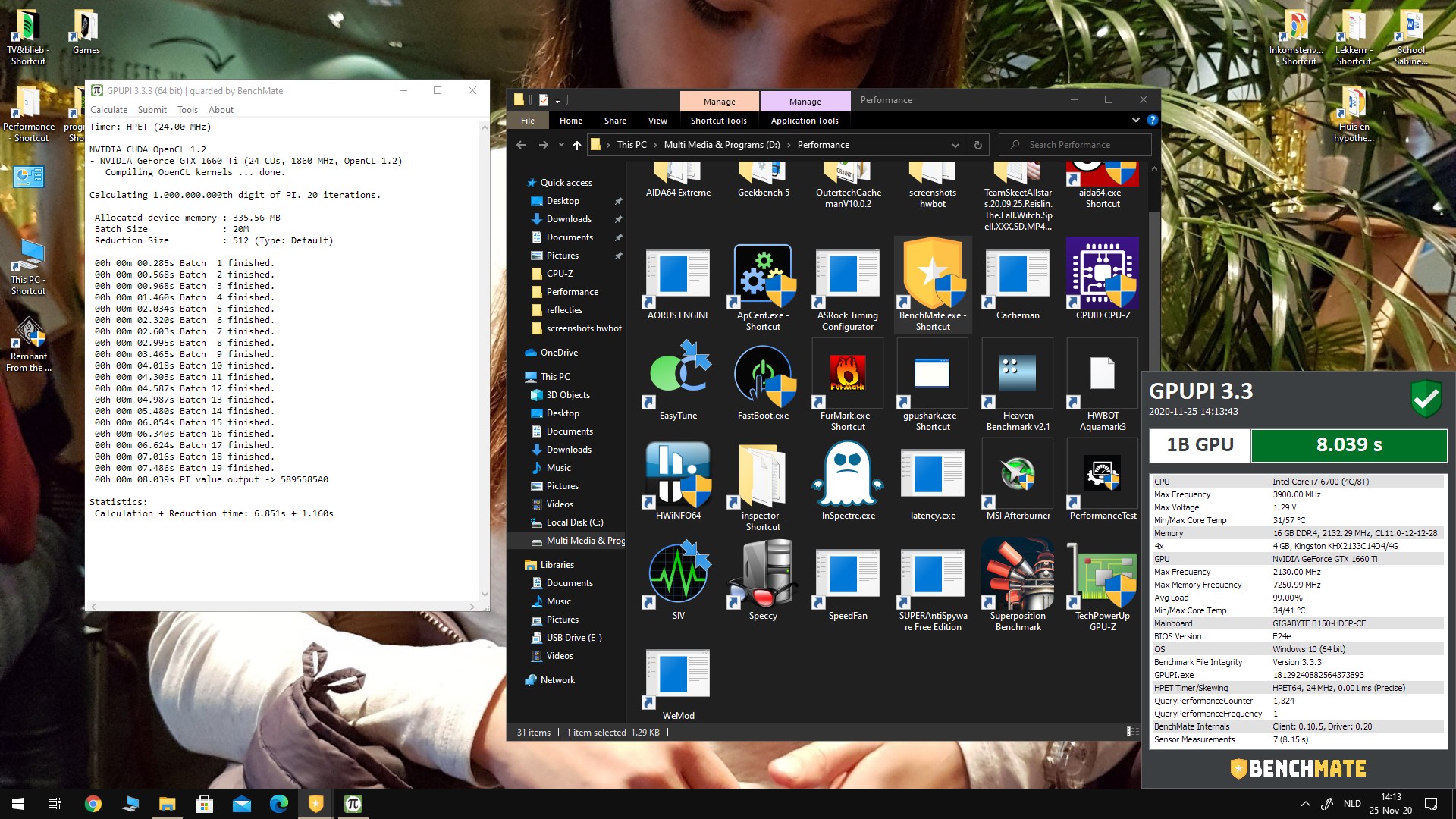Launch the Speccy icon
This screenshot has height=819, width=1456.
(x=763, y=576)
